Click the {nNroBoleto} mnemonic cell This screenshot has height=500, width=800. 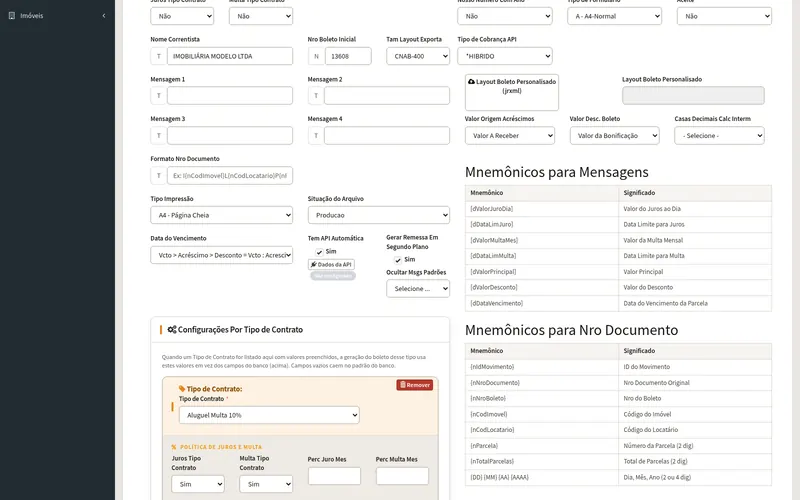[x=541, y=398]
